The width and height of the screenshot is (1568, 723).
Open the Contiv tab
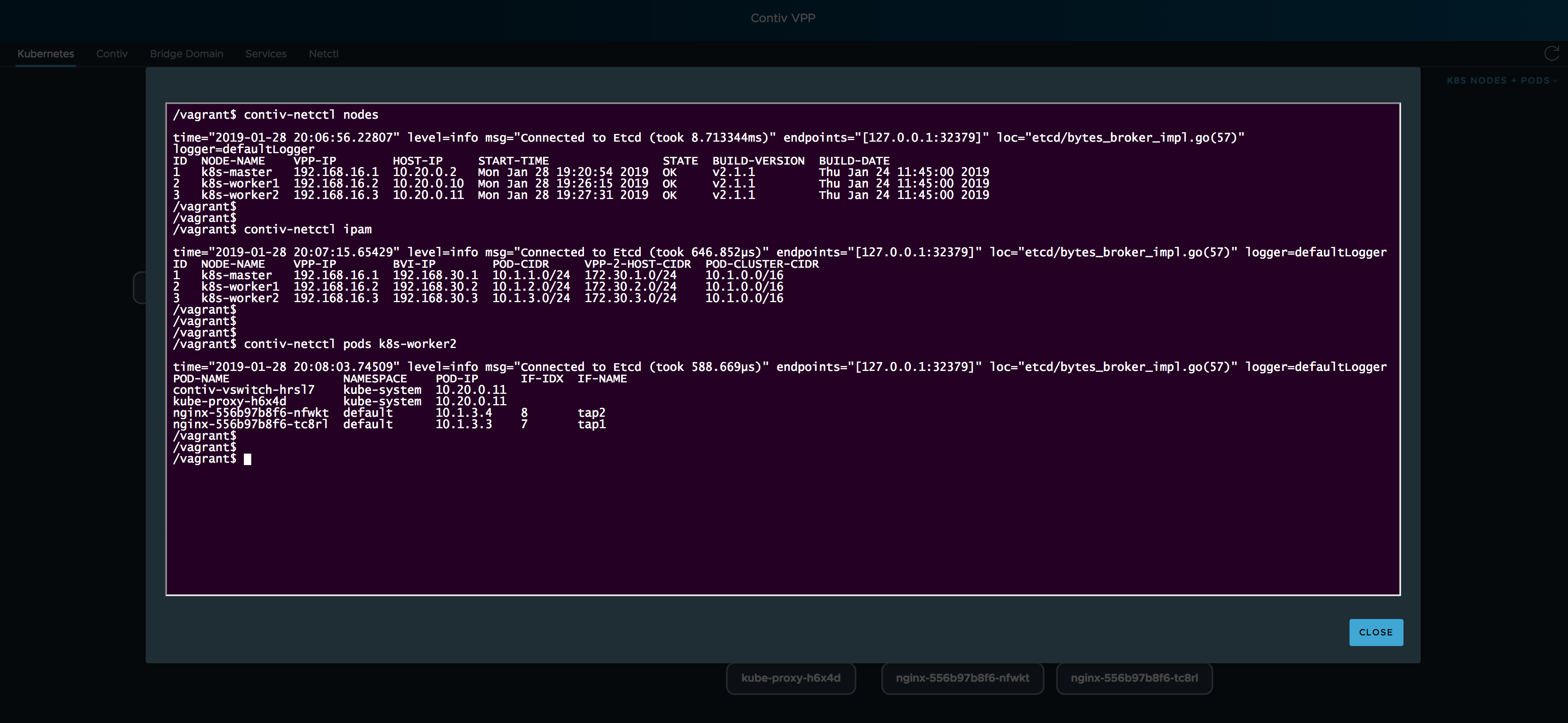[x=112, y=54]
